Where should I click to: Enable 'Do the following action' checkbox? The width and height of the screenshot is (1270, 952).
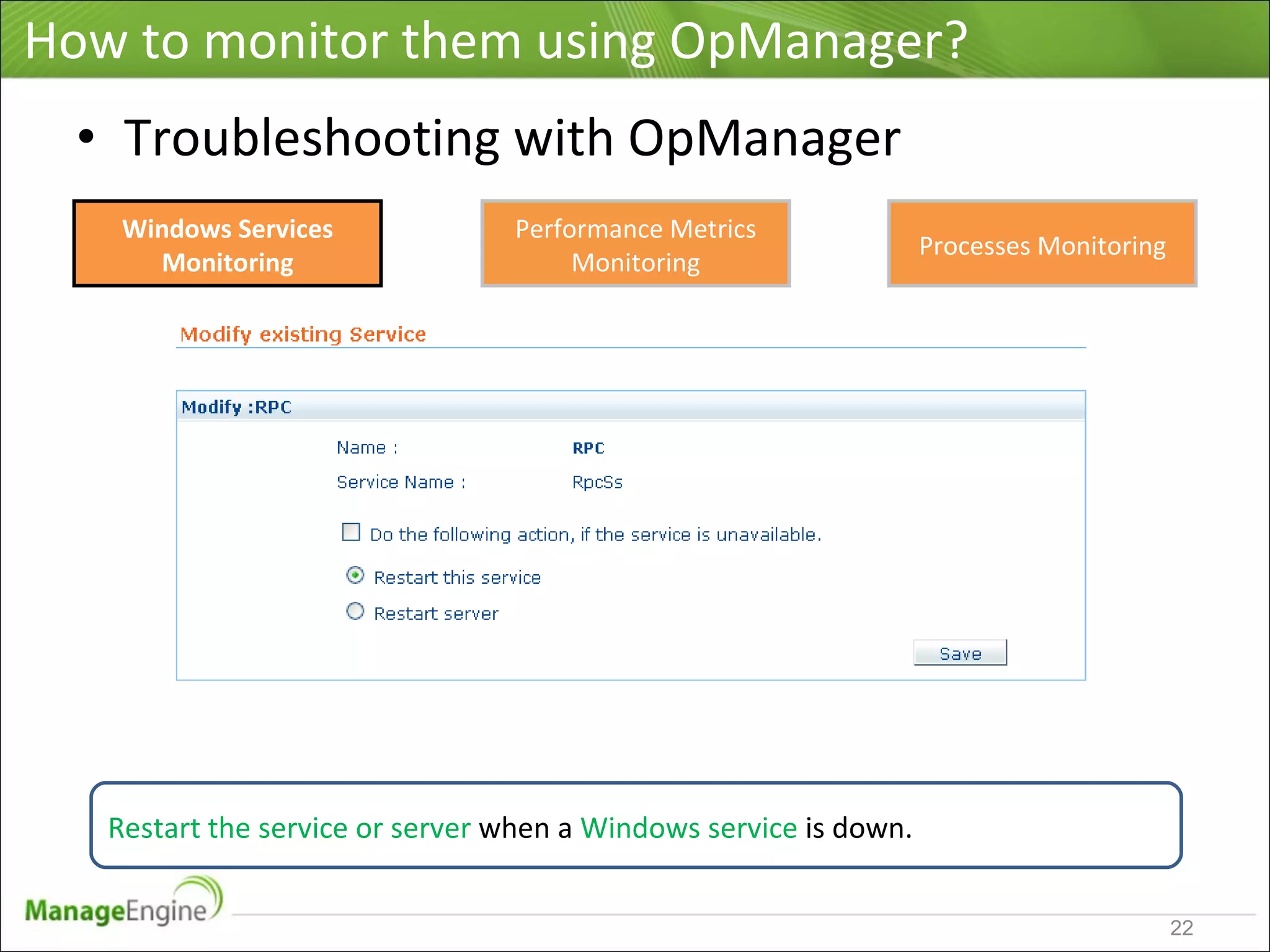351,532
